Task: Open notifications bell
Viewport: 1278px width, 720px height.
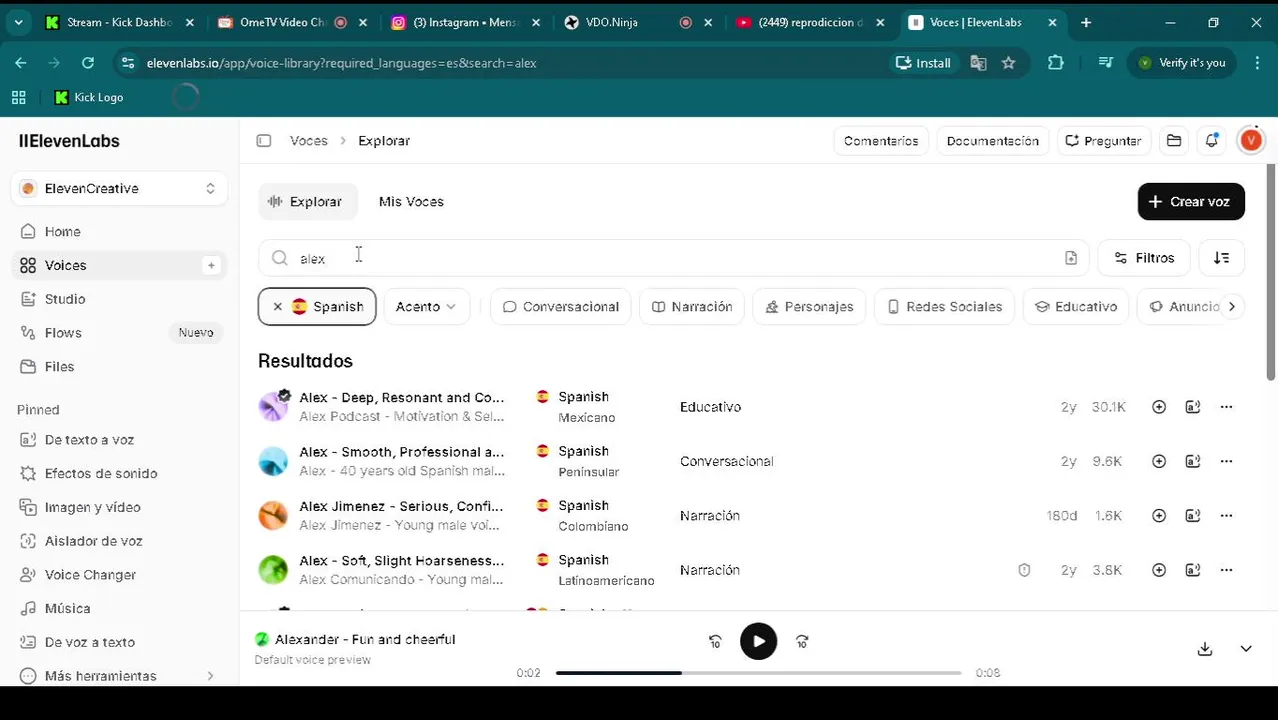Action: [1211, 141]
